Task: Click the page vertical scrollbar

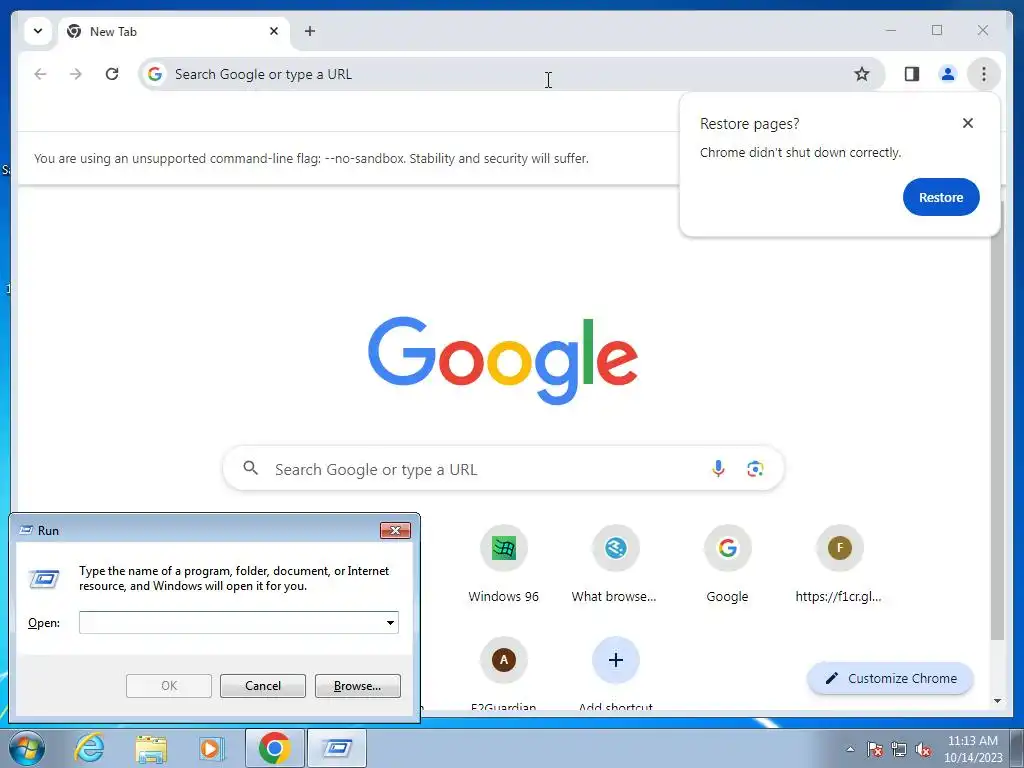Action: coord(997,421)
